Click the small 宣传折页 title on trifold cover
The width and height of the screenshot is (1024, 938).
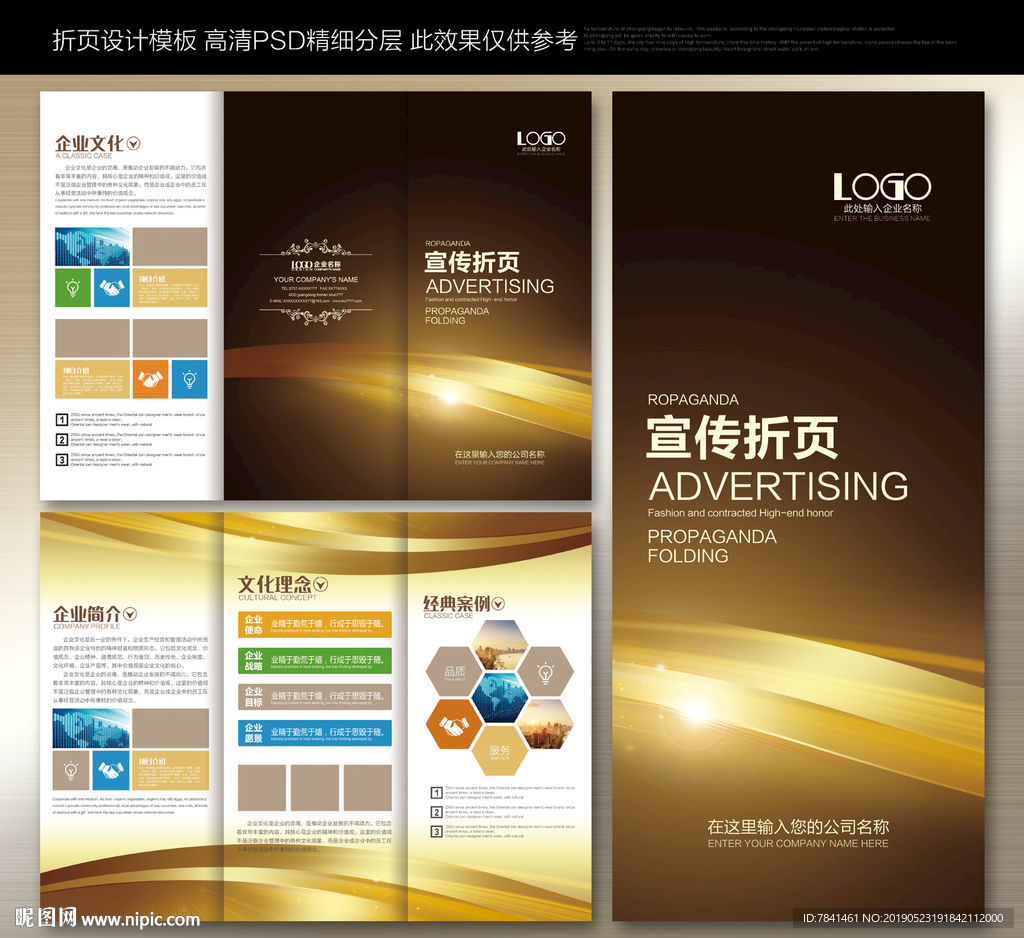click(472, 263)
